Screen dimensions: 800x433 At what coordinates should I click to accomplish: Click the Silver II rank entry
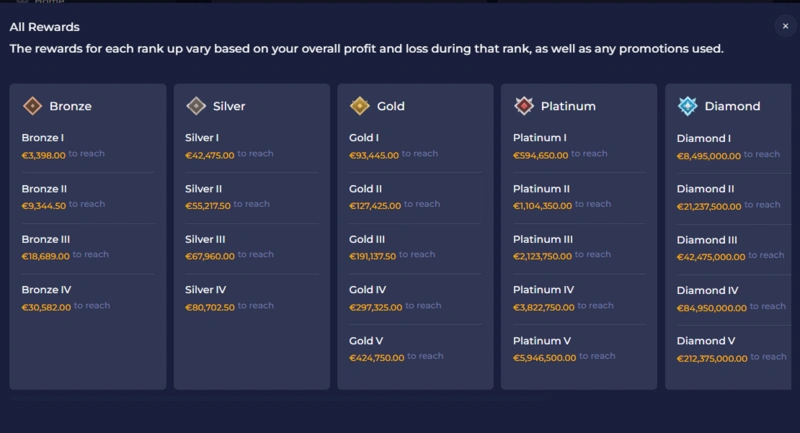click(252, 196)
